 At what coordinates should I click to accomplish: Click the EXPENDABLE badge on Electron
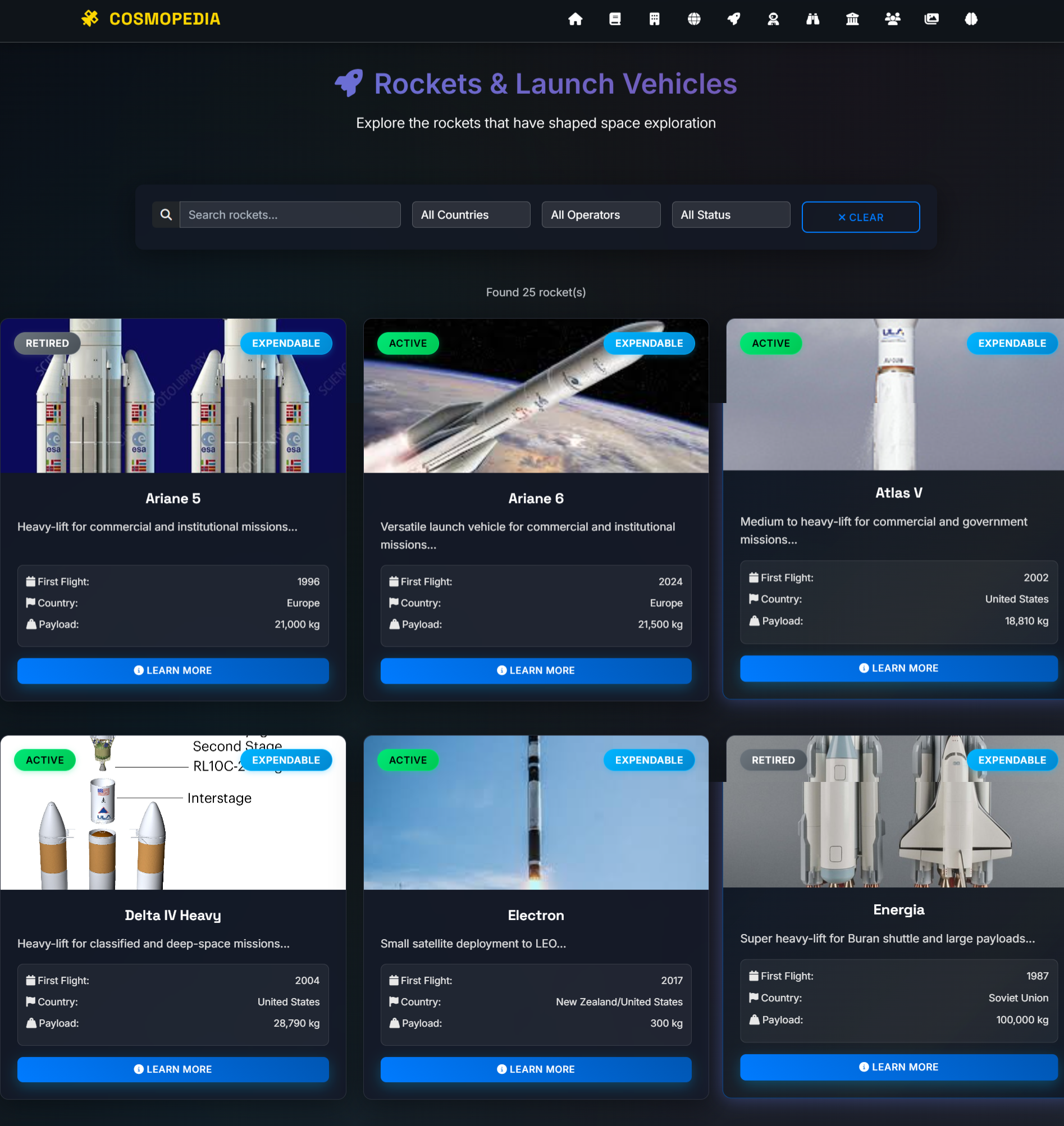tap(649, 761)
